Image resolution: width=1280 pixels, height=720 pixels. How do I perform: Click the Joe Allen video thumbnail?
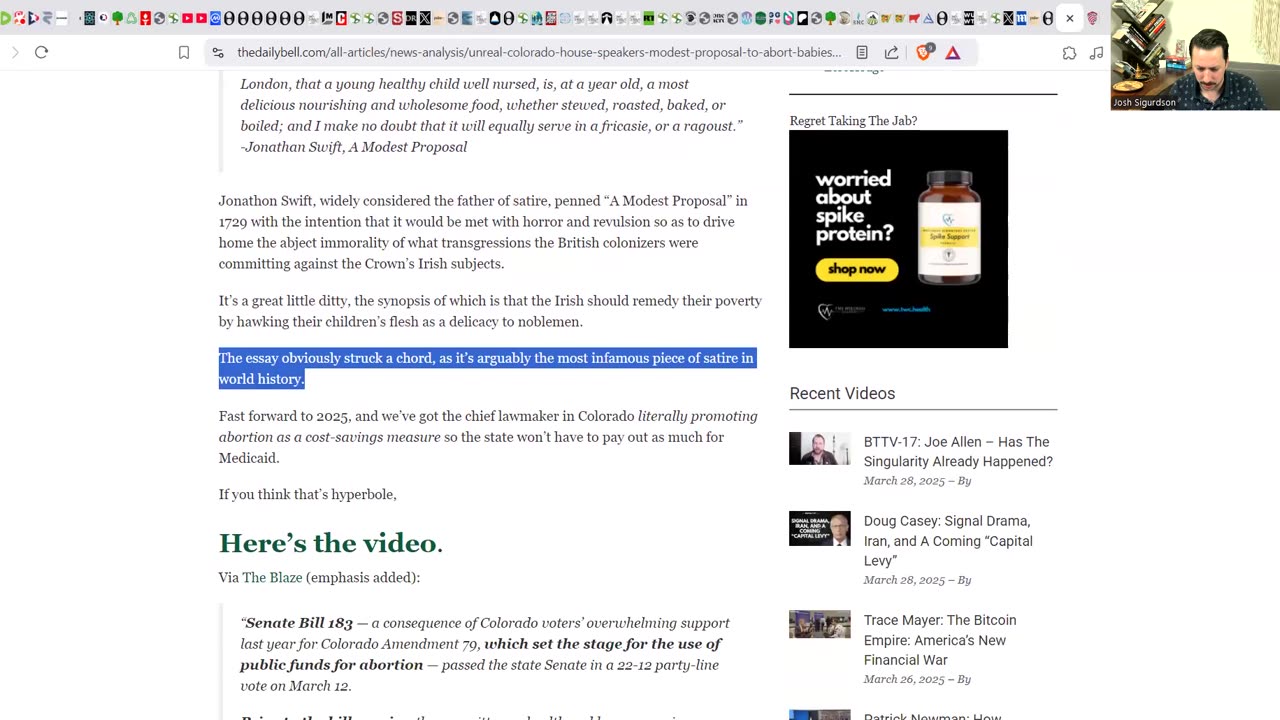point(820,449)
